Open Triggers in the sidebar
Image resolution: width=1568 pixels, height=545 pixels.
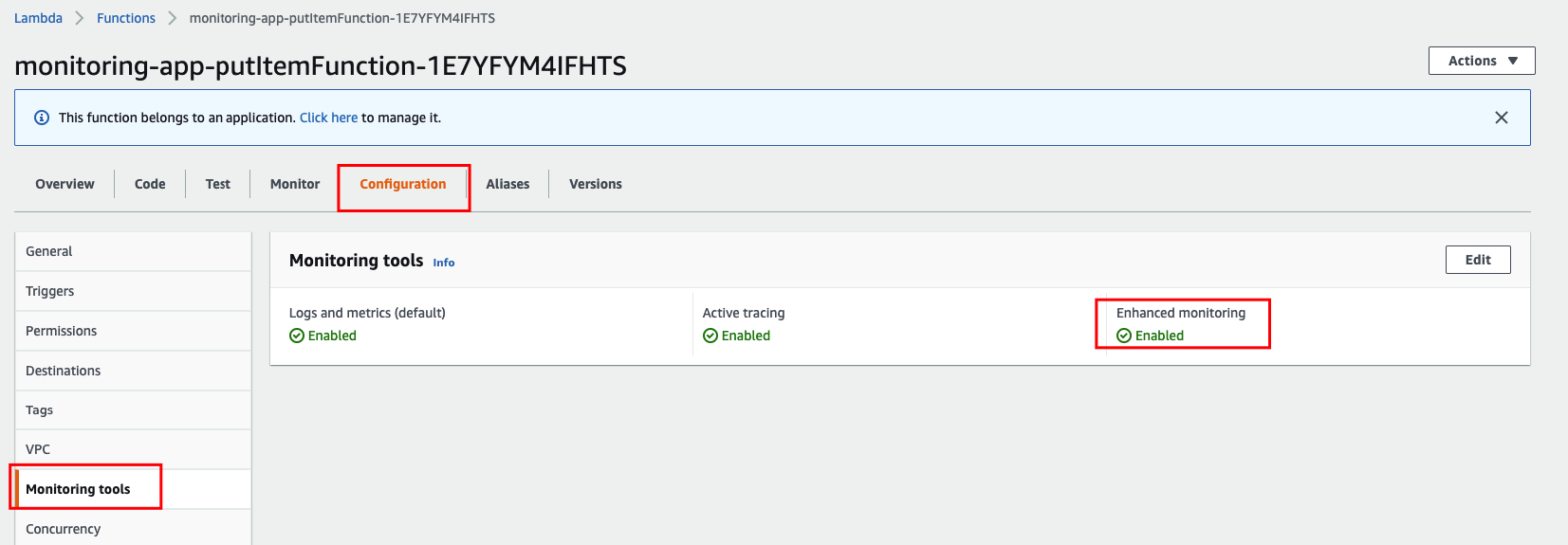(x=133, y=291)
